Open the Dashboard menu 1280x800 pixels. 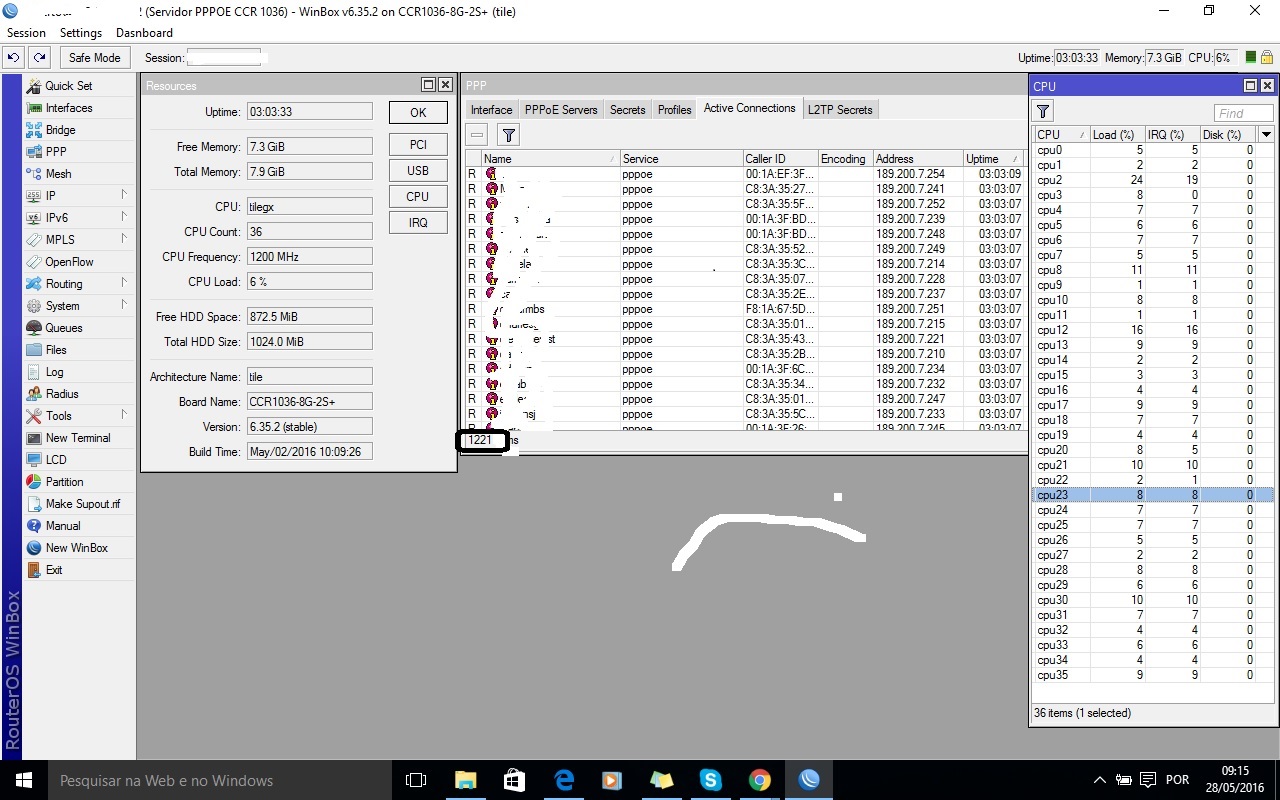click(x=145, y=33)
